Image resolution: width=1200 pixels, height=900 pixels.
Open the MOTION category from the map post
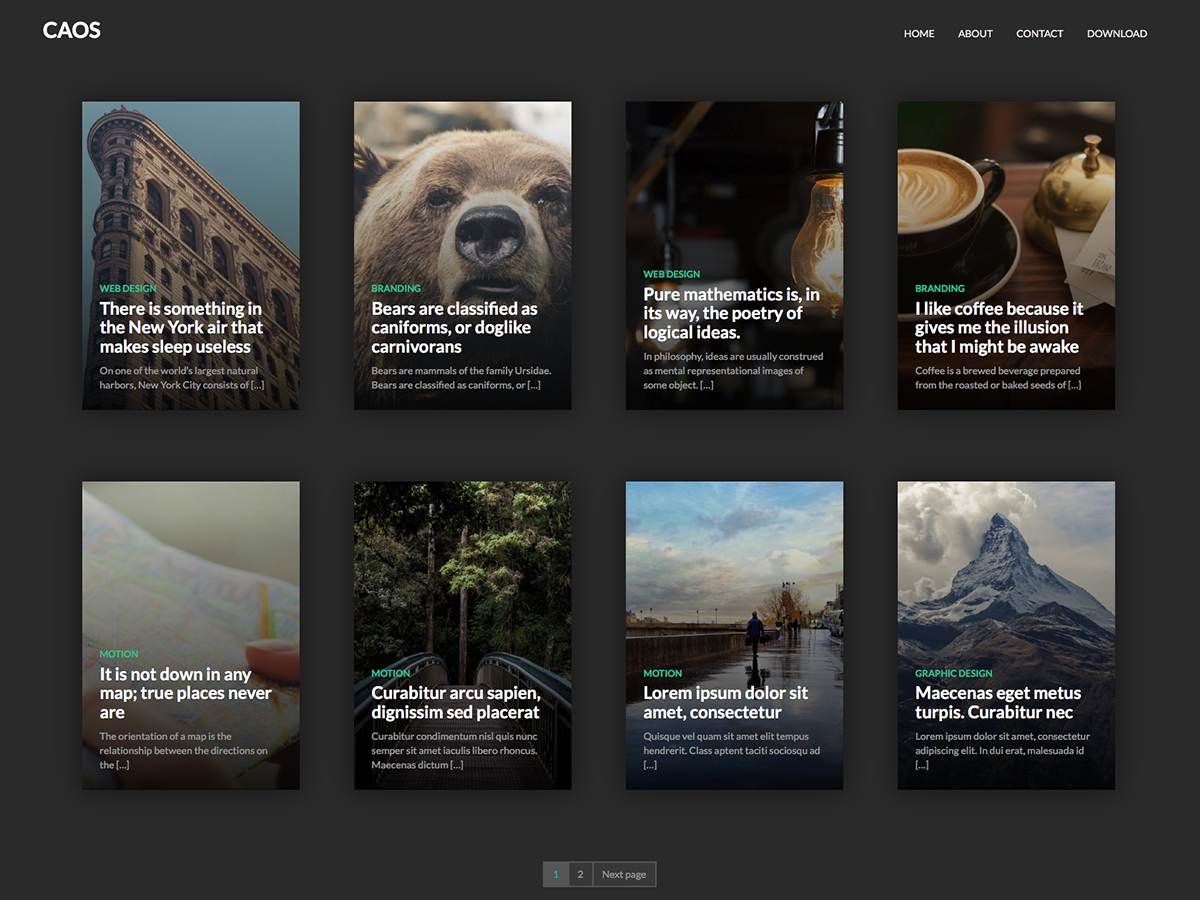pyautogui.click(x=118, y=653)
